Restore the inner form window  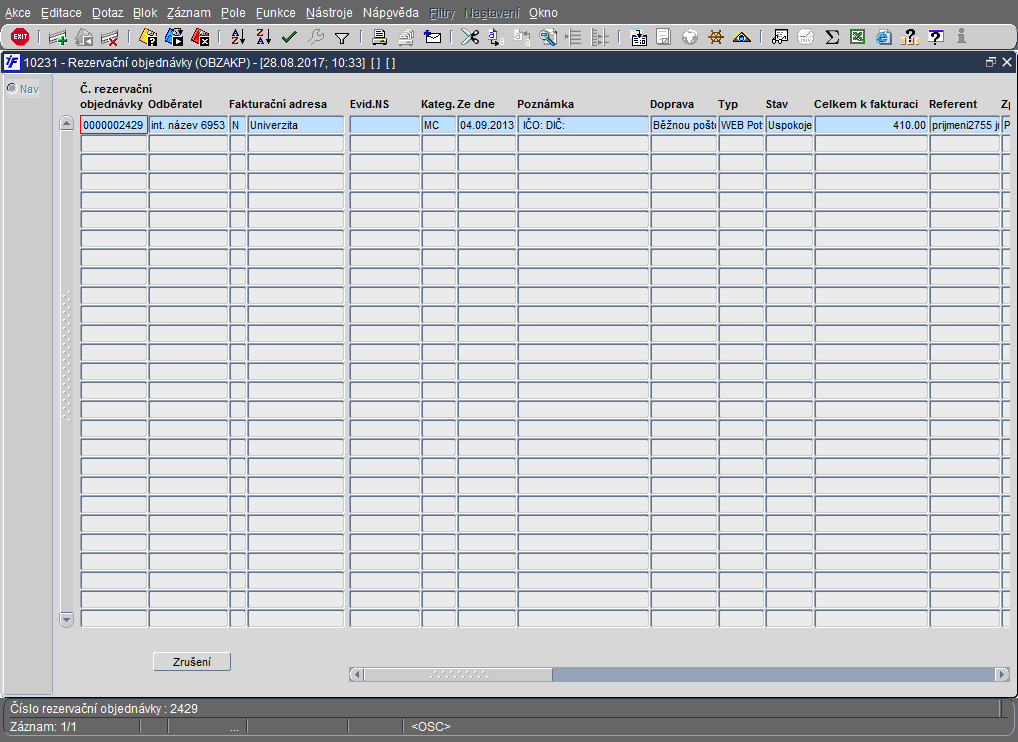[x=990, y=62]
